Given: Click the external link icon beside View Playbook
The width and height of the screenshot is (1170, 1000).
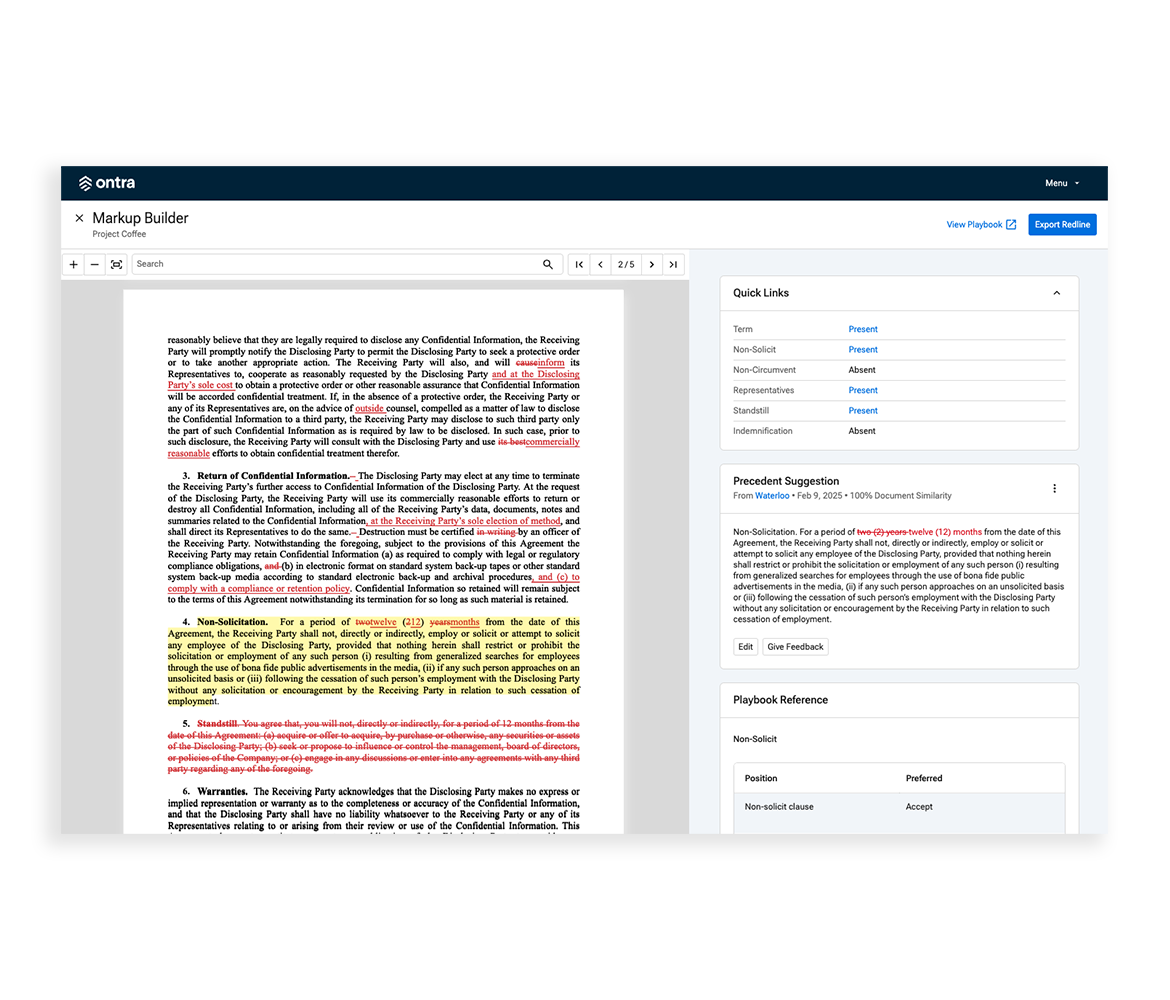Looking at the screenshot, I should (x=1011, y=224).
